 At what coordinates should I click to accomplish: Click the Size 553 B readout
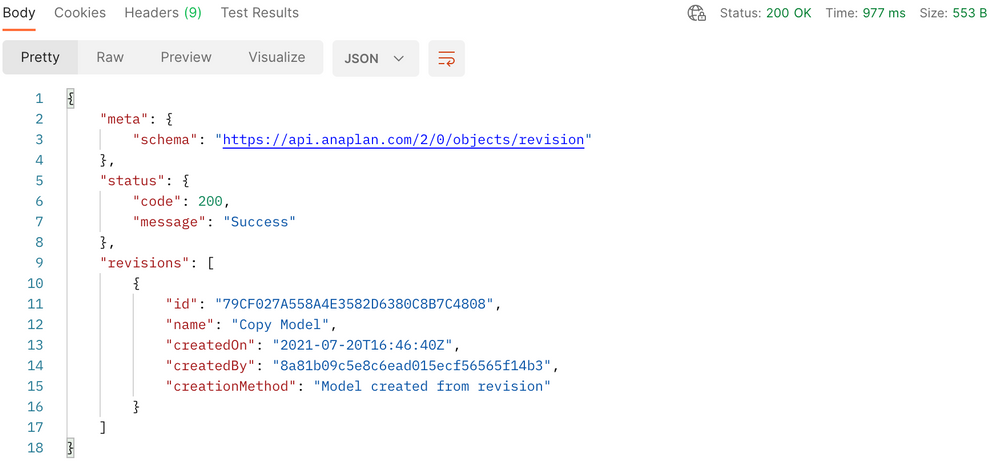click(953, 13)
